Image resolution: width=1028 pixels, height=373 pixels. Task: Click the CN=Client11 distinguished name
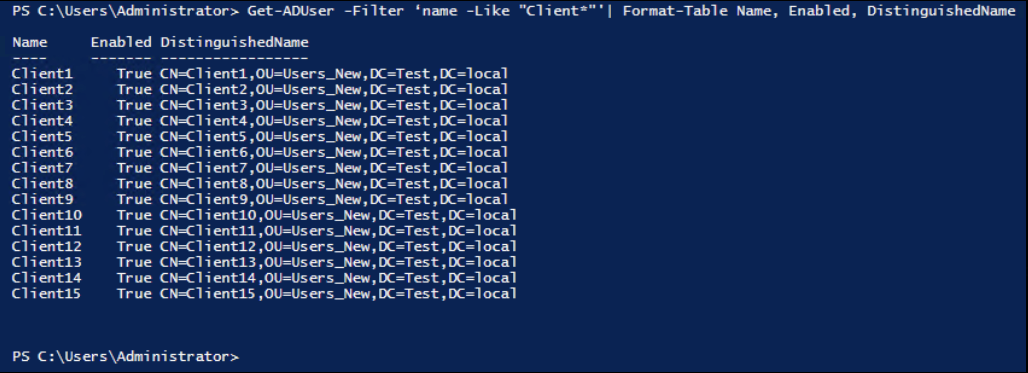pos(338,231)
